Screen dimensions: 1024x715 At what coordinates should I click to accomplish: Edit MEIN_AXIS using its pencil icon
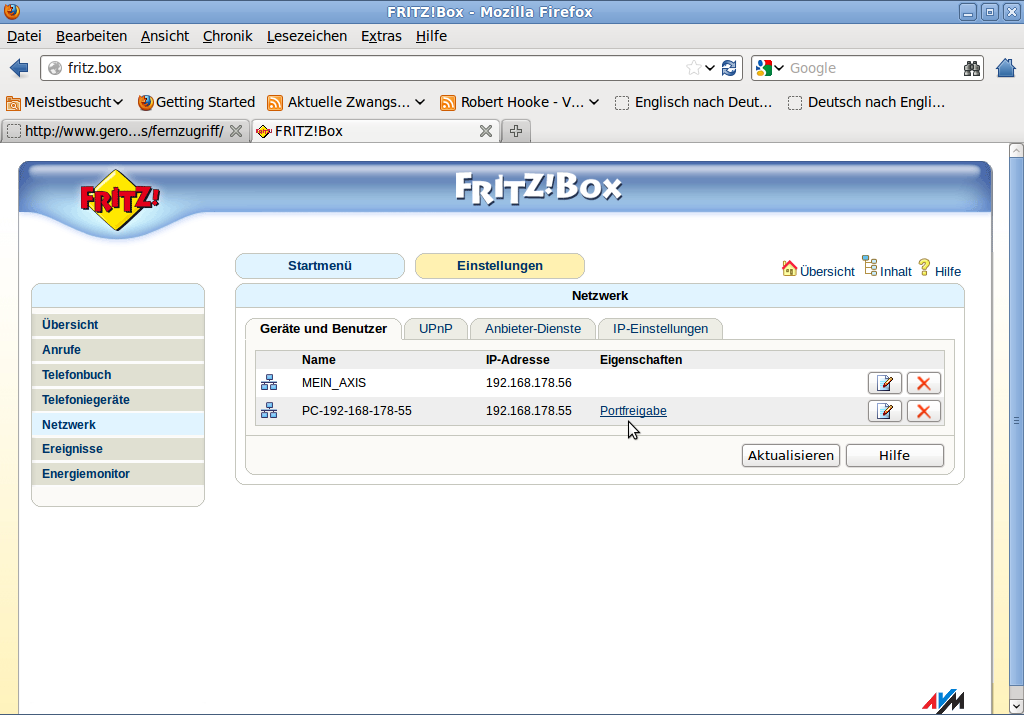click(x=884, y=382)
